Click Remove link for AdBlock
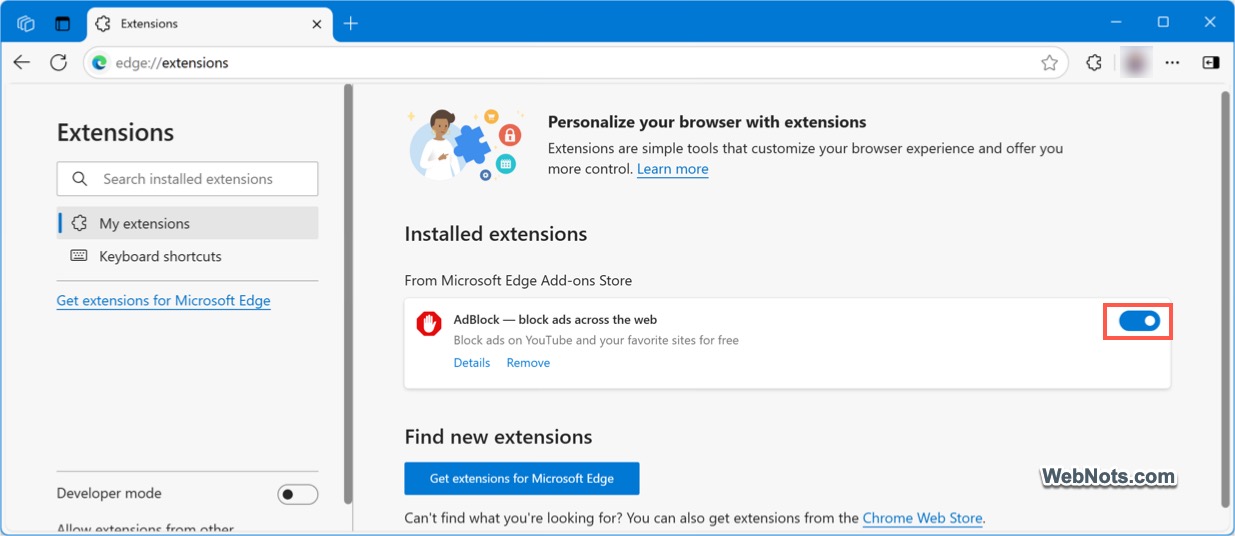The height and width of the screenshot is (536, 1235). click(528, 363)
